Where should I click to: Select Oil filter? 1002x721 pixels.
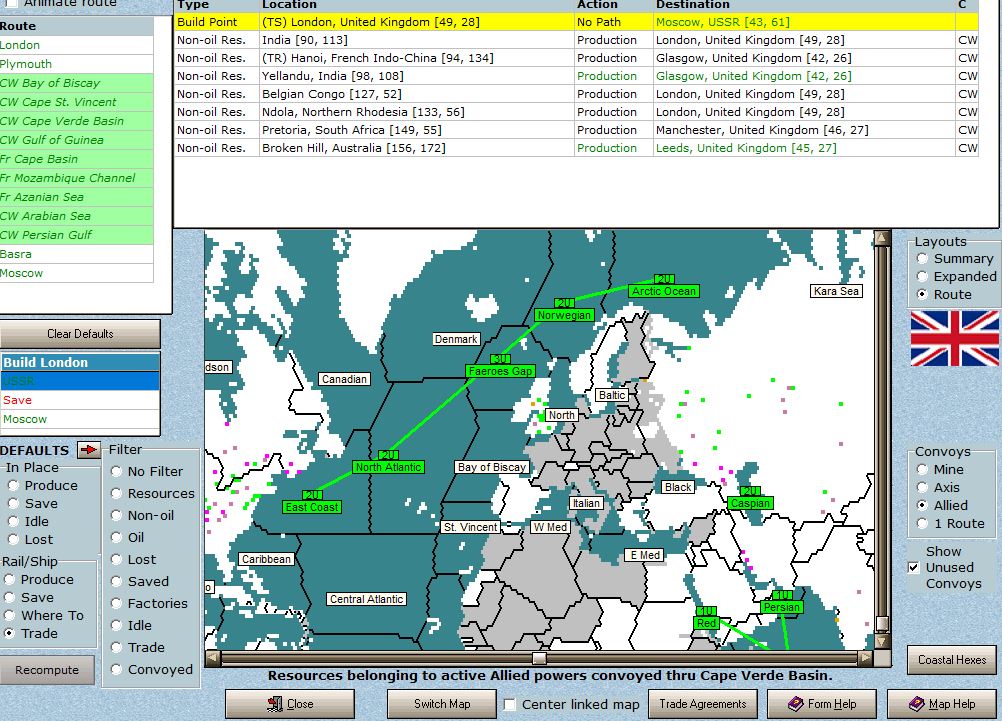(x=116, y=538)
